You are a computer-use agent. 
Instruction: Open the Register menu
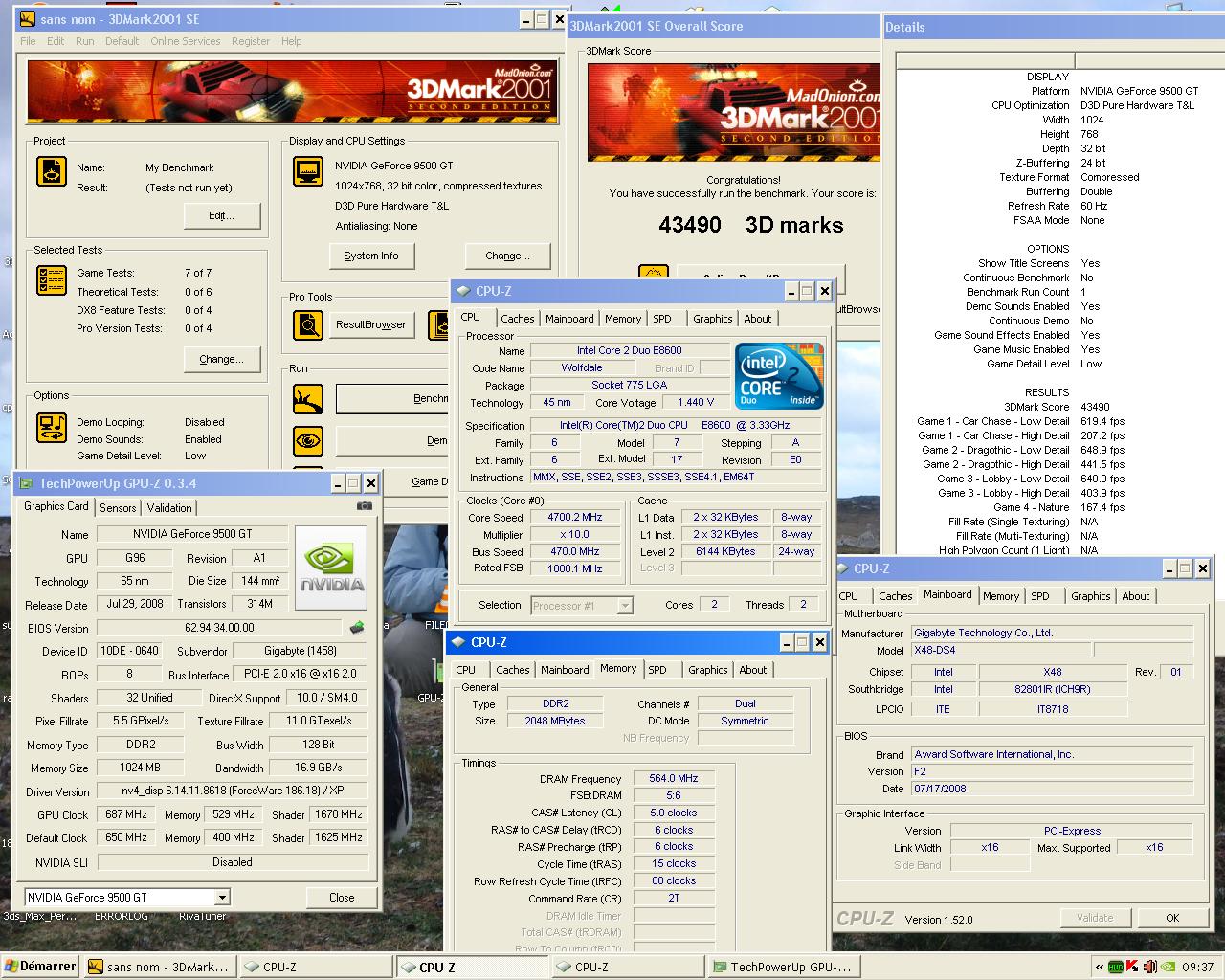tap(251, 41)
